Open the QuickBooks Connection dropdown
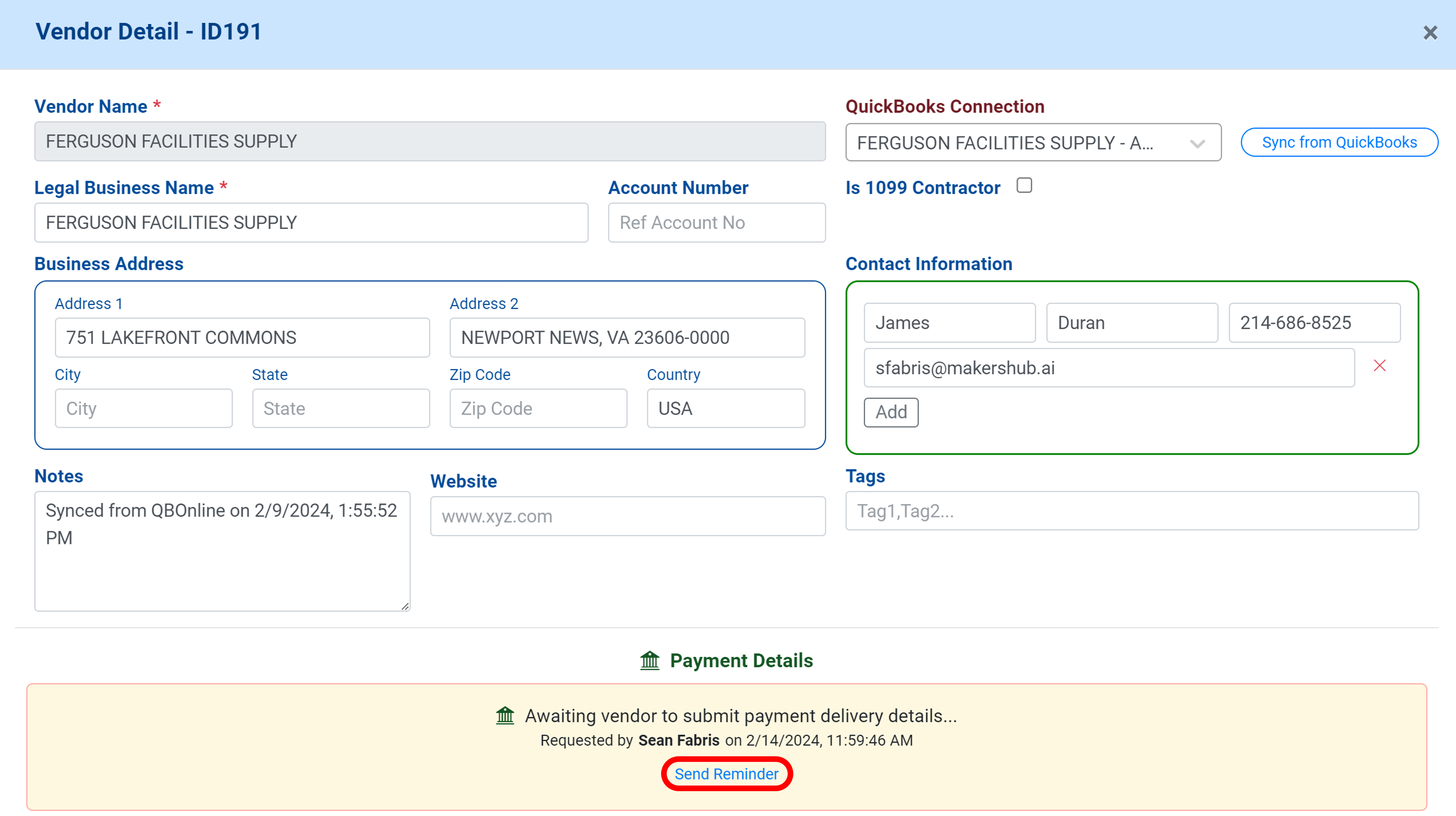This screenshot has width=1456, height=816. click(1033, 143)
